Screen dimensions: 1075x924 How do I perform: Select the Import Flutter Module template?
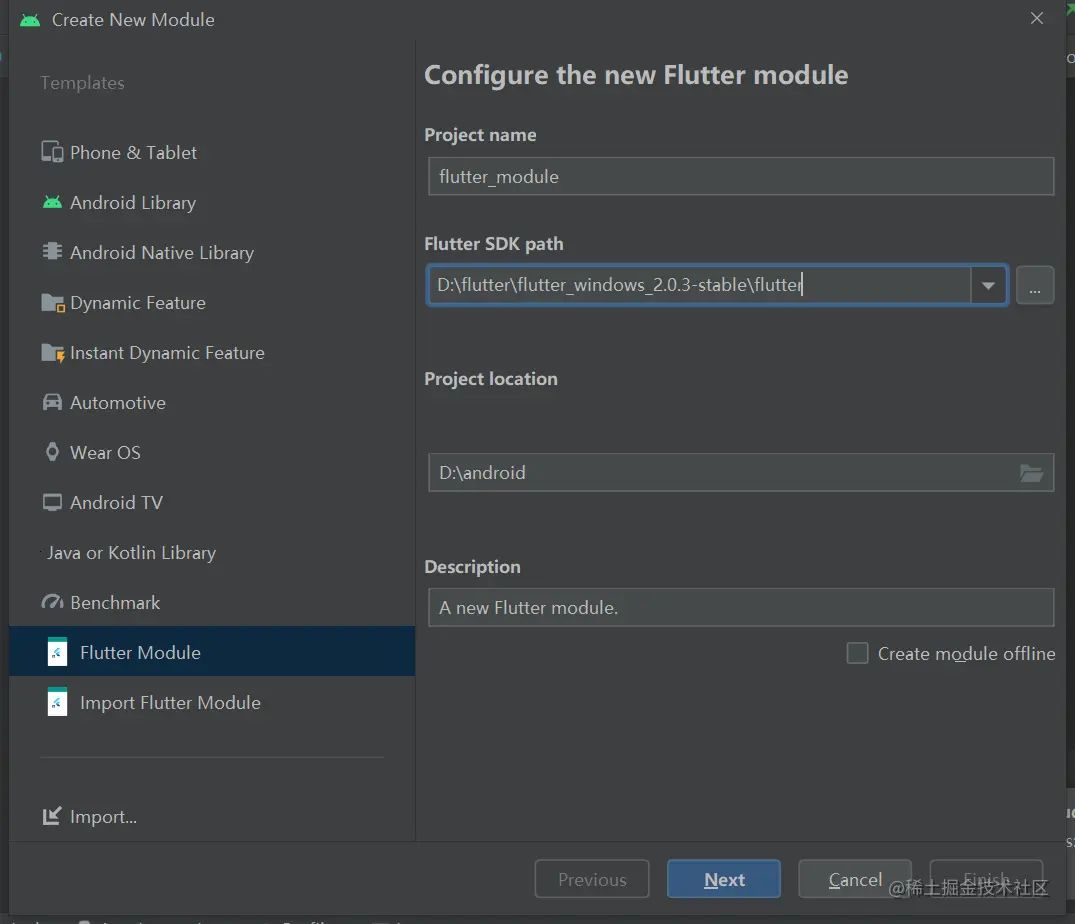tap(170, 702)
